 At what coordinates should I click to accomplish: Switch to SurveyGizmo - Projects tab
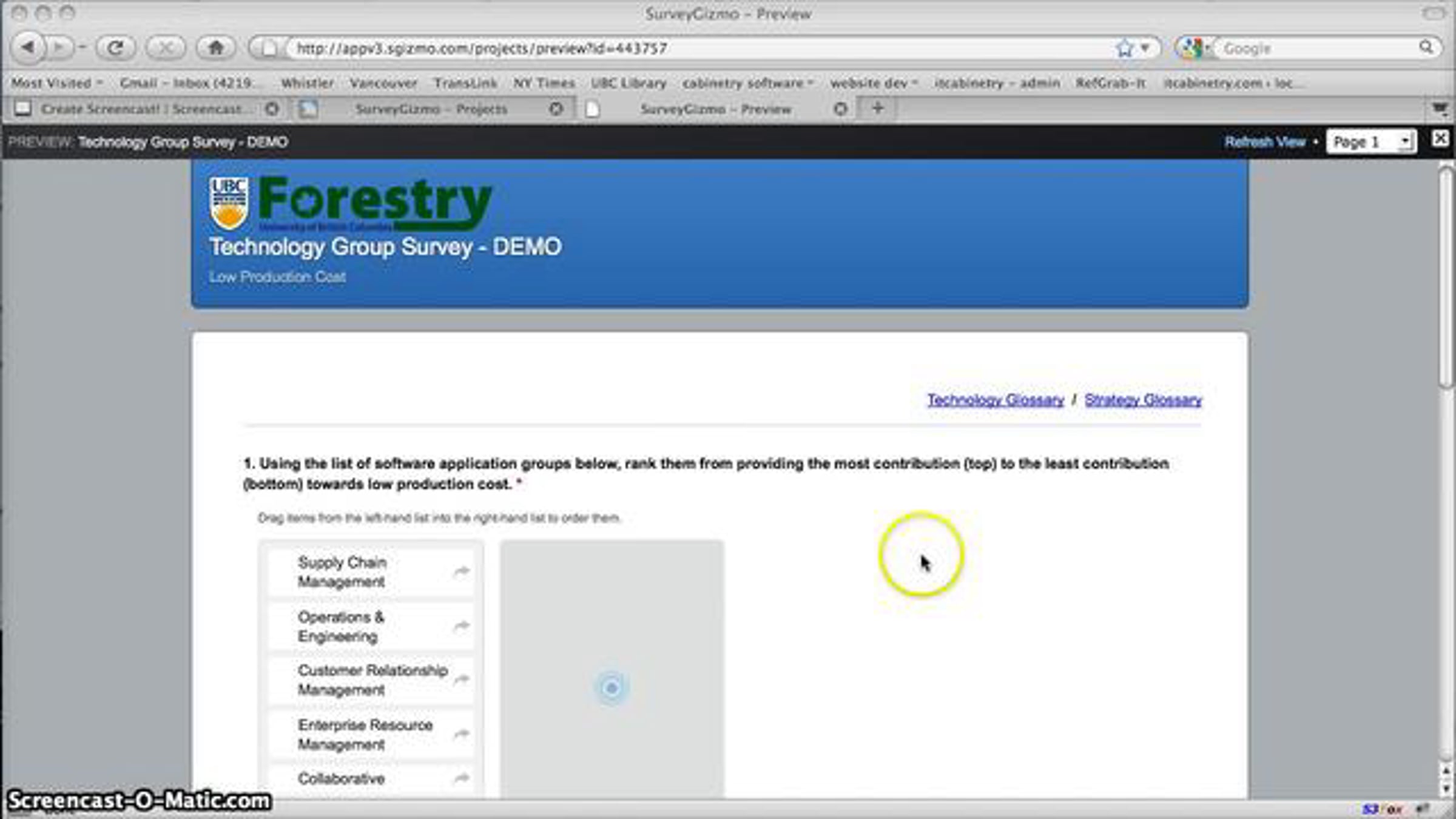tap(431, 109)
